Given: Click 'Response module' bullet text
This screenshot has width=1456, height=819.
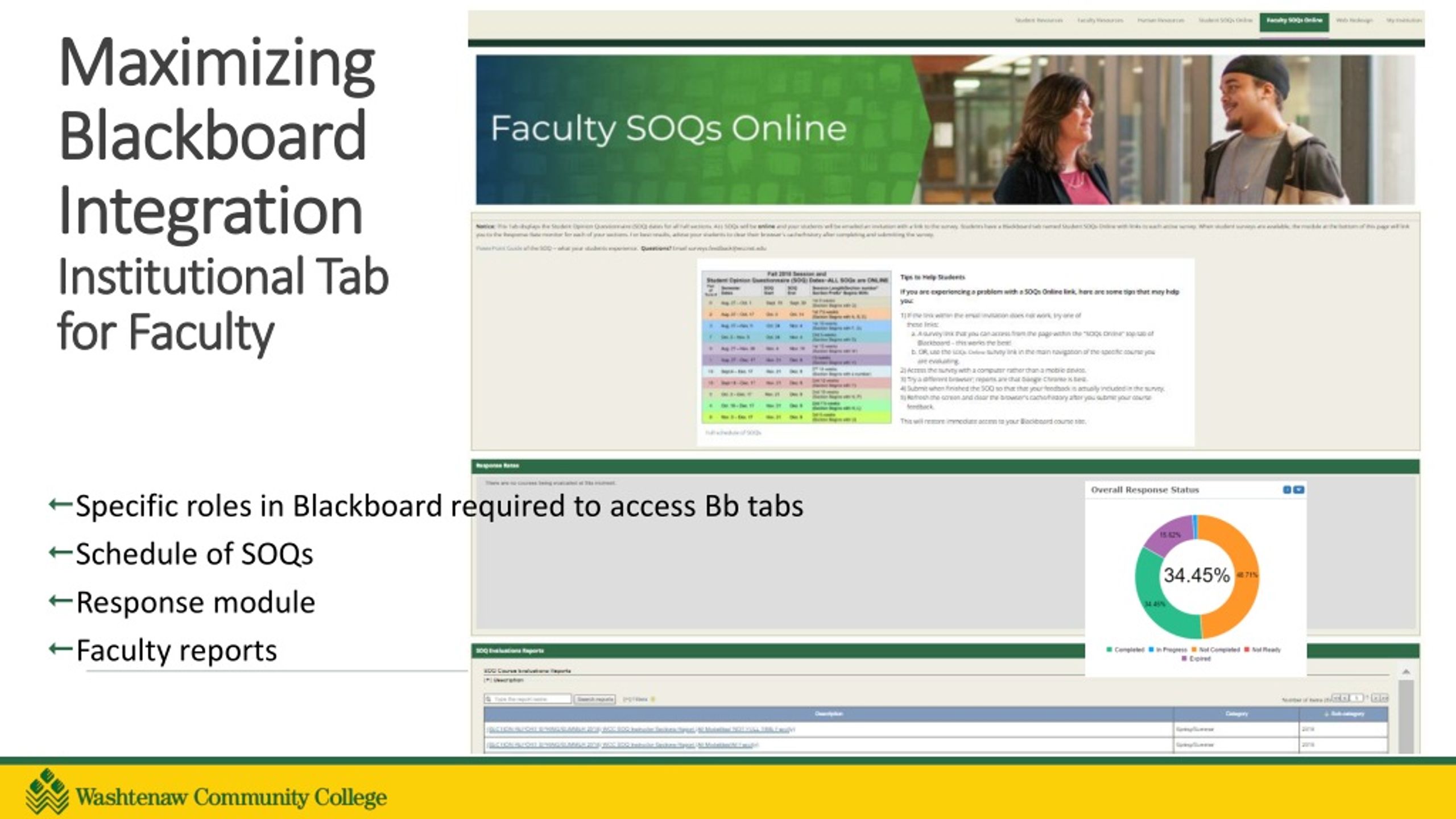Looking at the screenshot, I should point(195,602).
